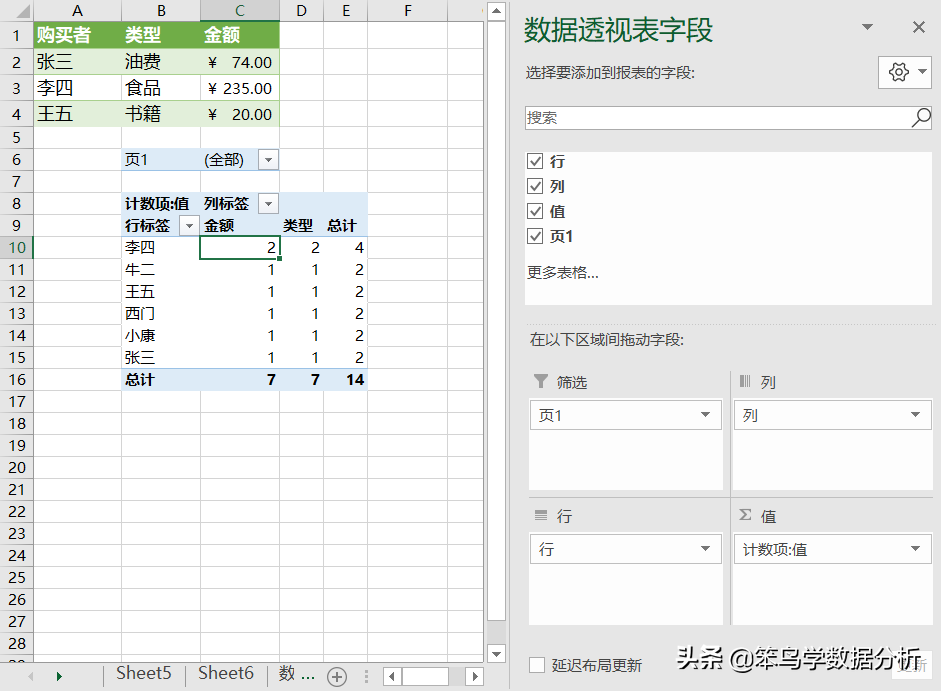941x691 pixels.
Task: Open the field list Tools gear menu
Action: coord(904,73)
